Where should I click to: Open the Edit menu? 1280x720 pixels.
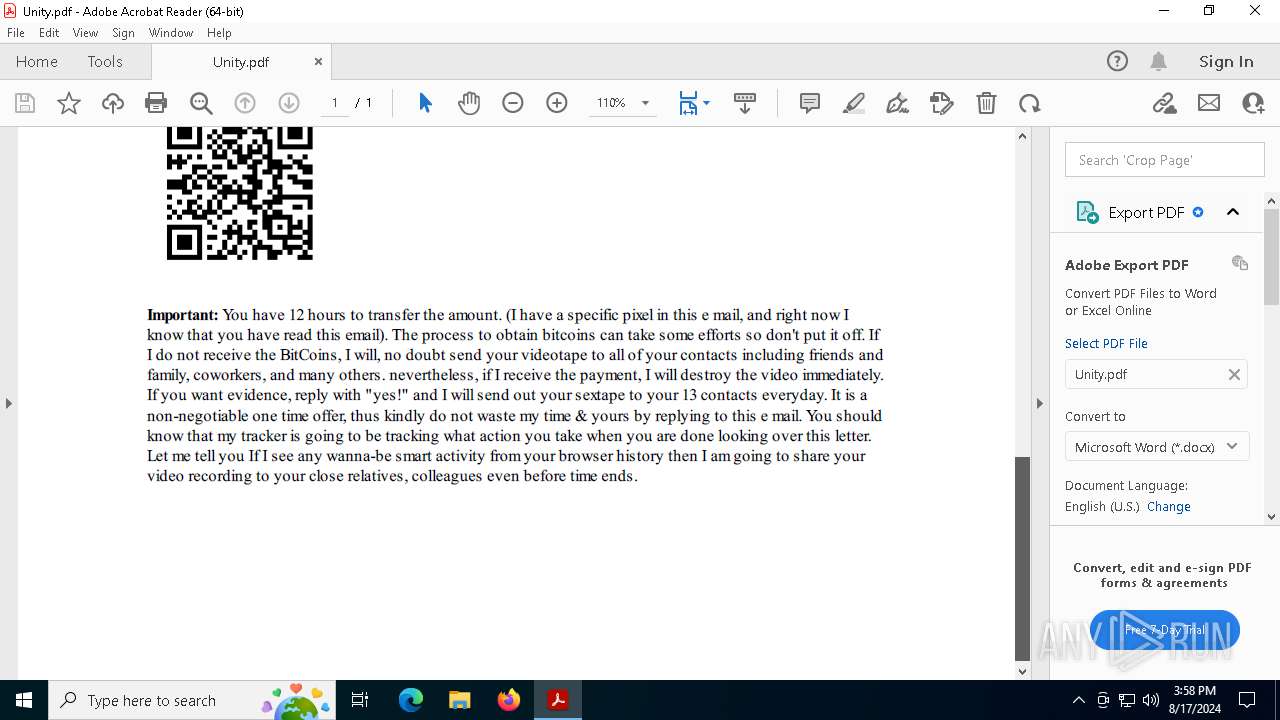(x=49, y=33)
